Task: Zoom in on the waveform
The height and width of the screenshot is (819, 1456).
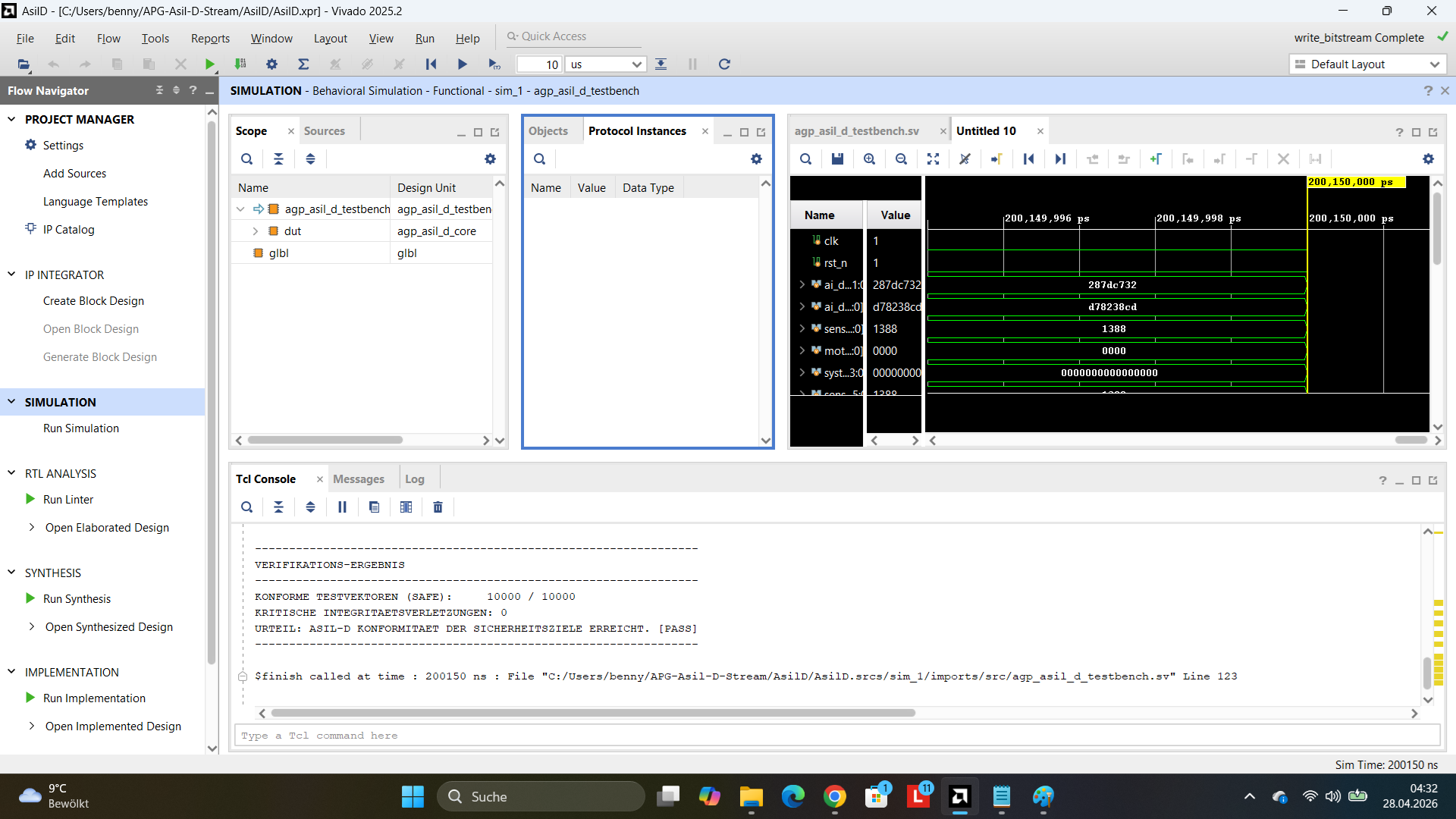Action: pos(869,159)
